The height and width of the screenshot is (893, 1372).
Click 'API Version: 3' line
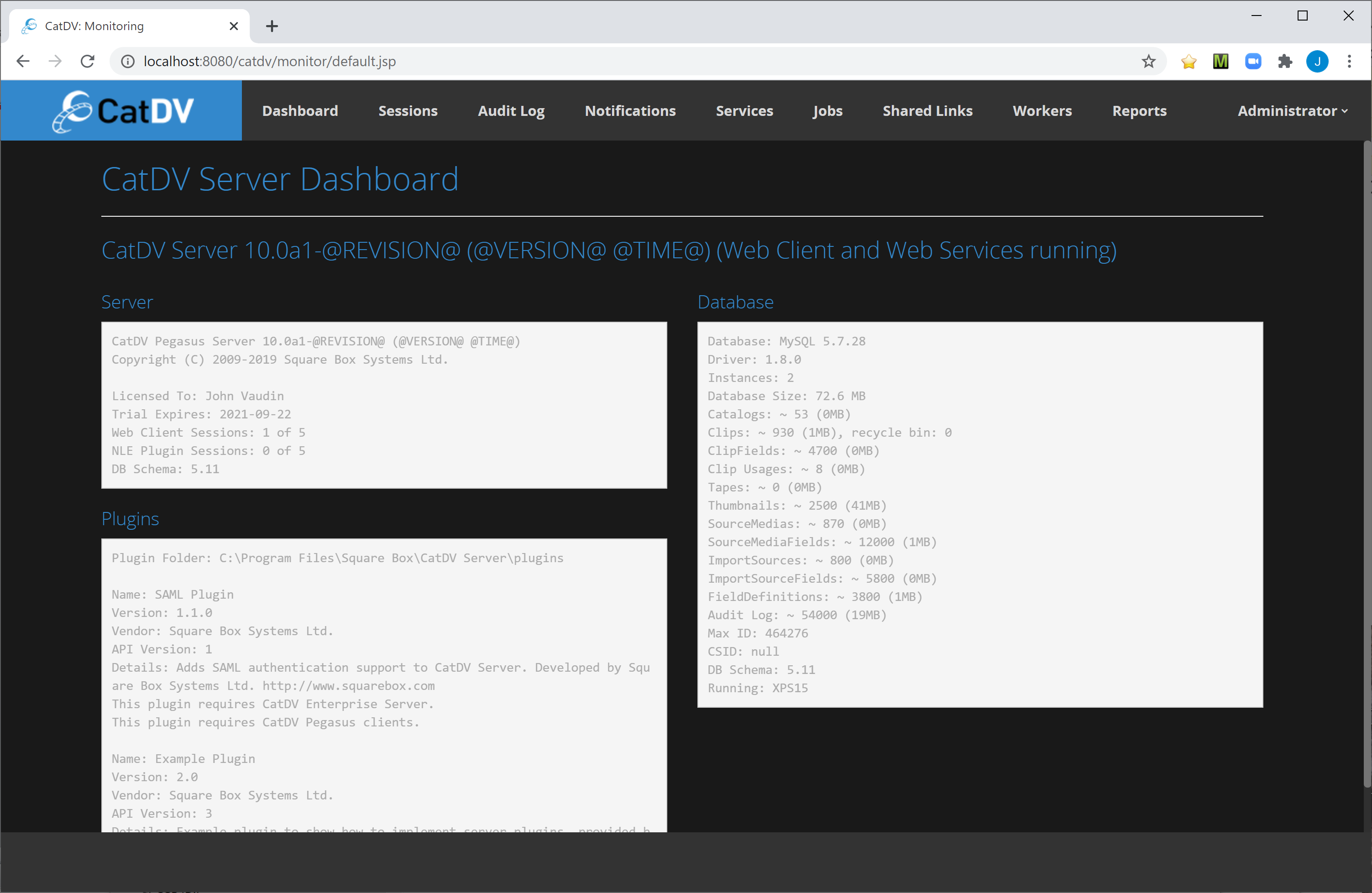162,814
